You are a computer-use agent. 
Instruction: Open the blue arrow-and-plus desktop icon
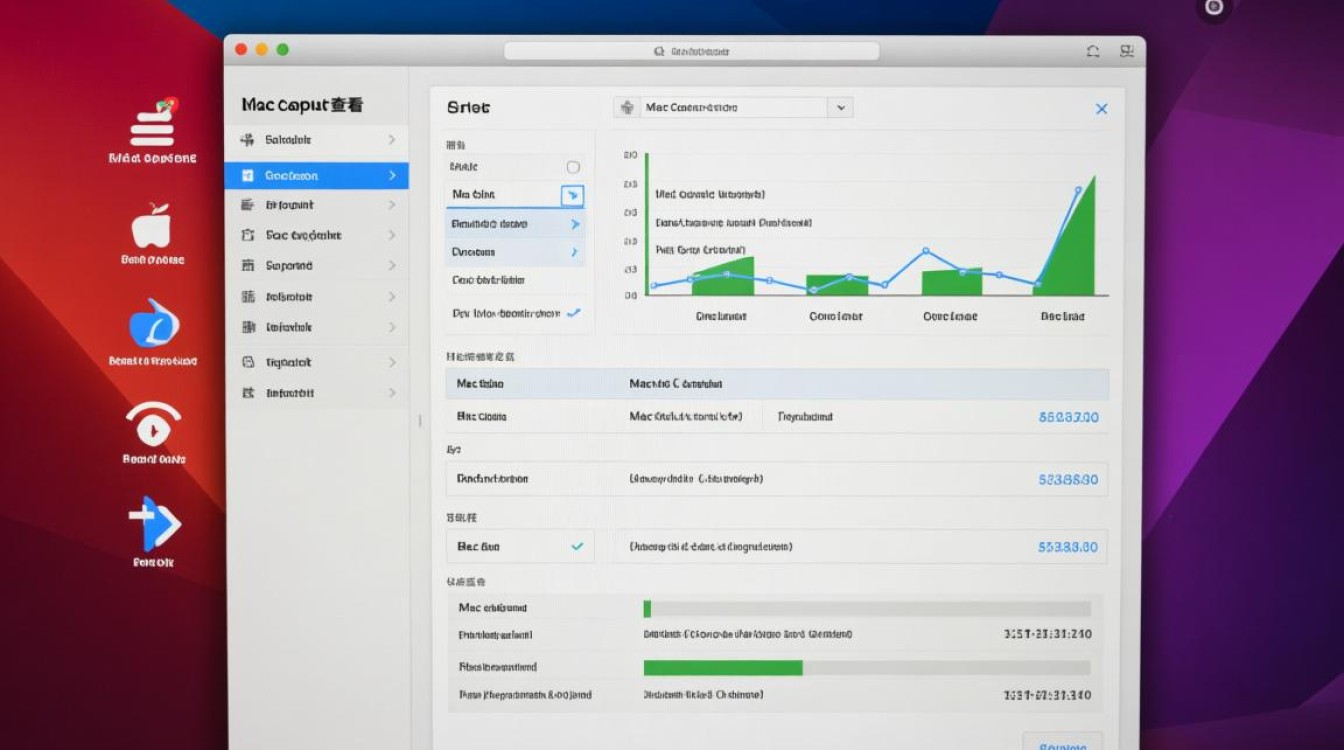154,524
